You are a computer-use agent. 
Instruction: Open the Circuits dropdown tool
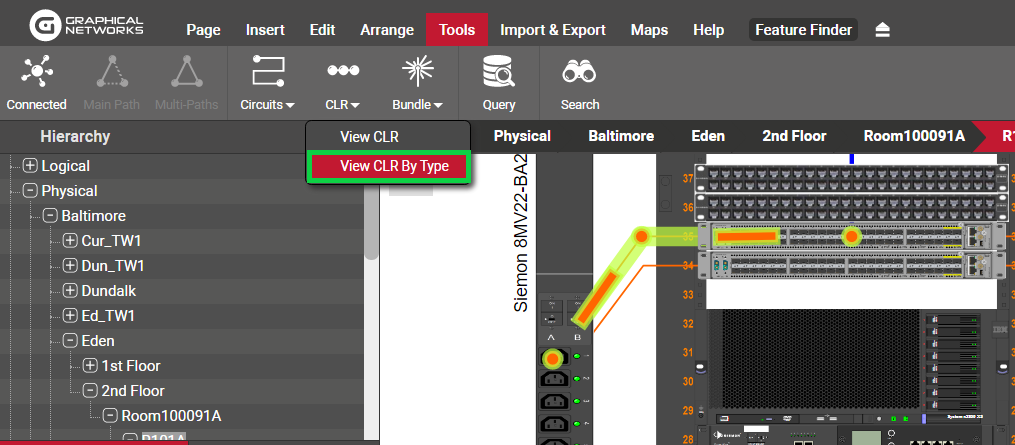(267, 82)
